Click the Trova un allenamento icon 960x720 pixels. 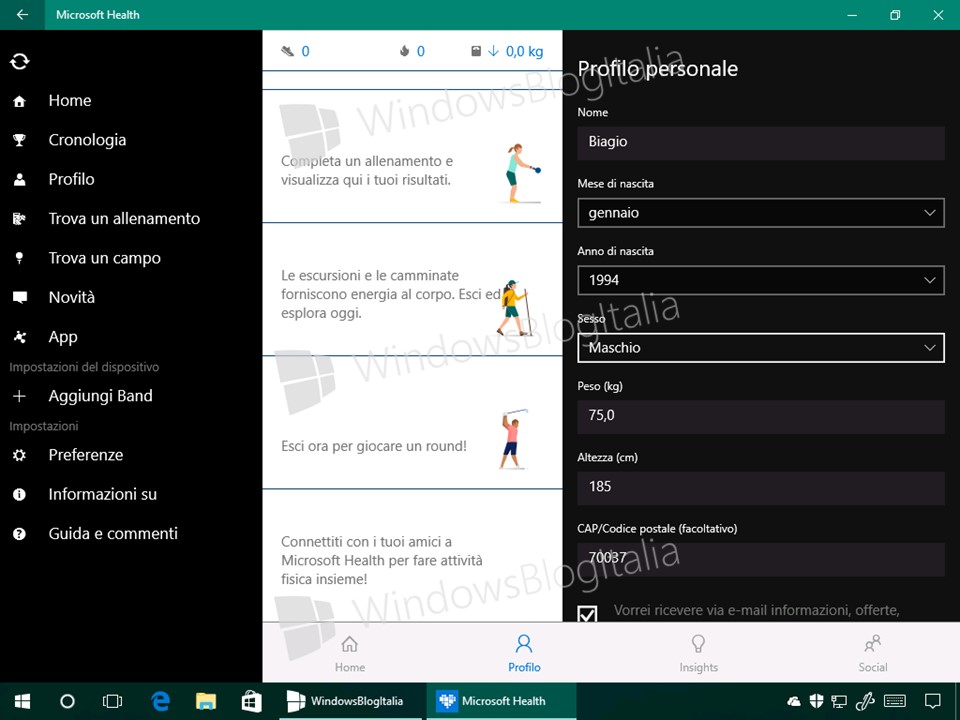(x=20, y=219)
